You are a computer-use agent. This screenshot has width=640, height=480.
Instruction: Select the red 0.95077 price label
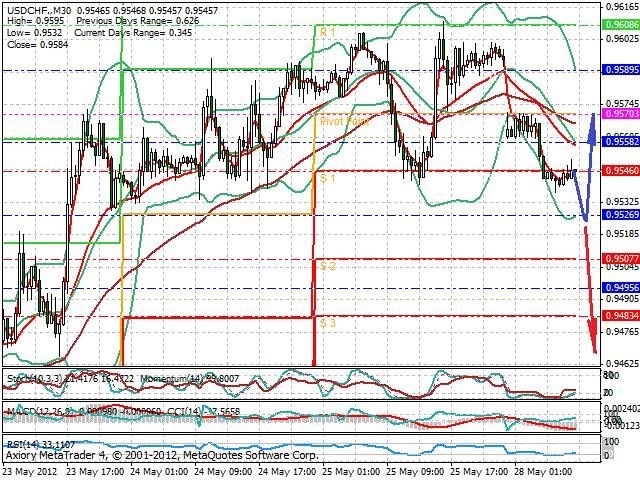pos(621,259)
